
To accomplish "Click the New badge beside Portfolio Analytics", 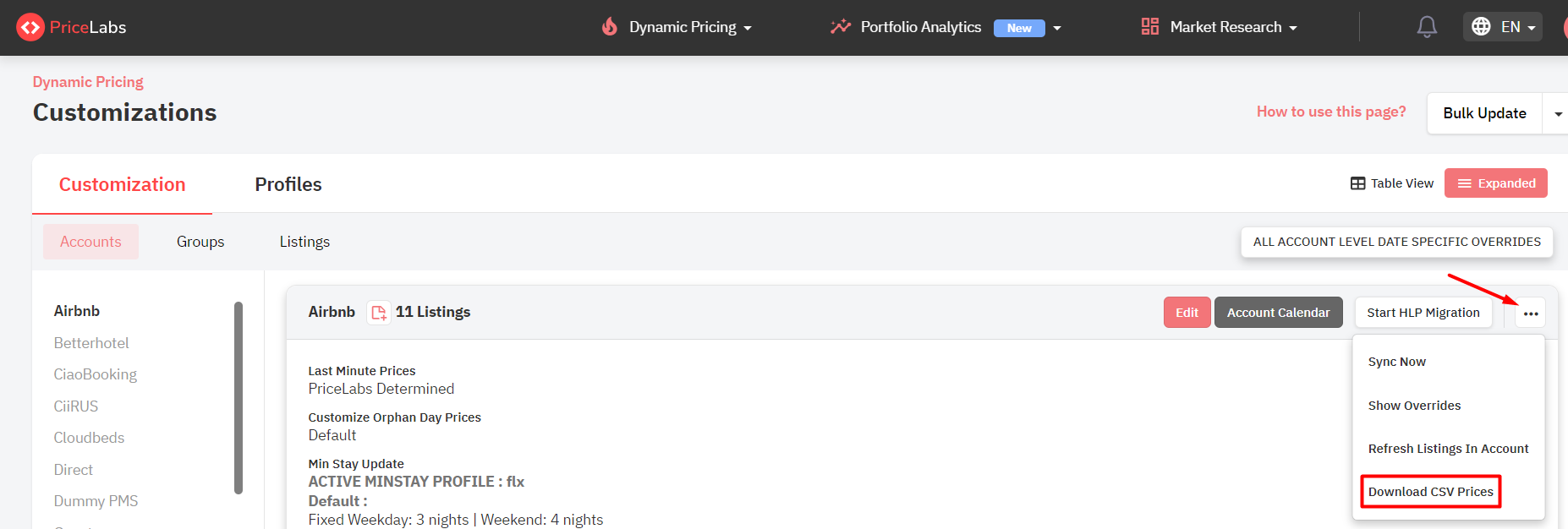I will tap(1019, 28).
